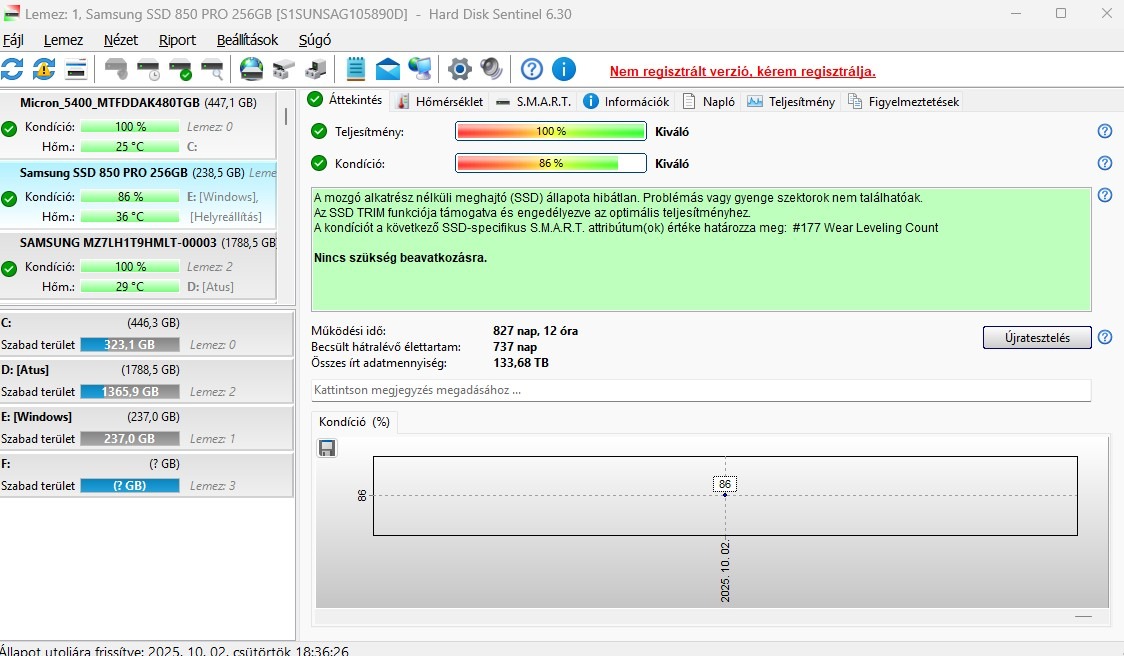Select the Micron_5400_MTFDDAK480TGB disk entry
Image resolution: width=1124 pixels, height=656 pixels.
click(x=138, y=125)
